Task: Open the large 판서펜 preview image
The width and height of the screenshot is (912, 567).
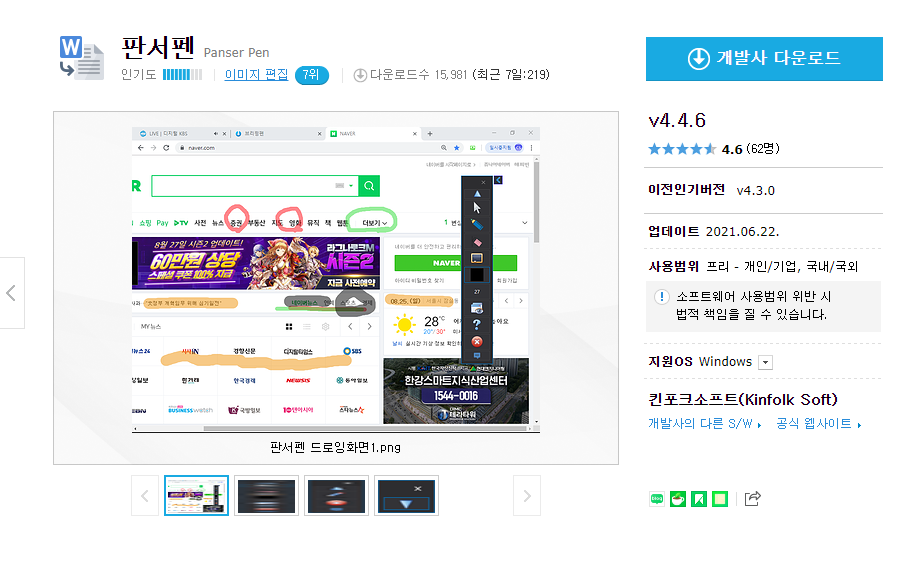Action: tap(336, 280)
